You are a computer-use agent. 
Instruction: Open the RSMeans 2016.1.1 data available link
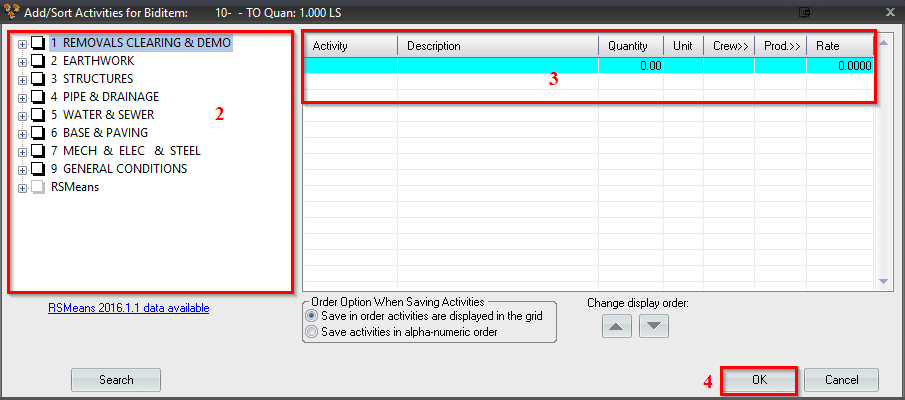point(129,308)
